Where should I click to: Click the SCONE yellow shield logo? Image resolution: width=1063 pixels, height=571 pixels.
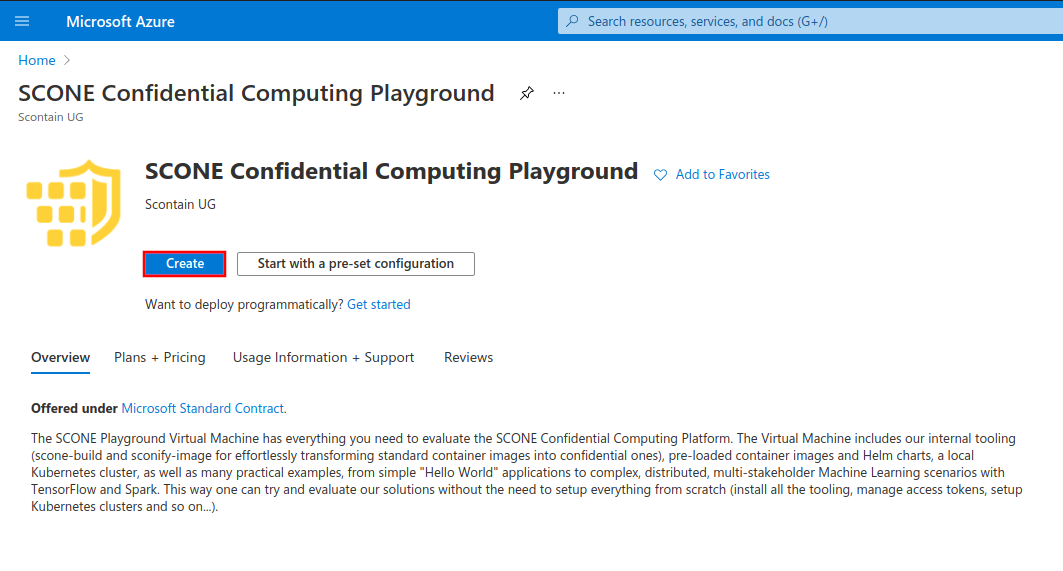coord(73,203)
